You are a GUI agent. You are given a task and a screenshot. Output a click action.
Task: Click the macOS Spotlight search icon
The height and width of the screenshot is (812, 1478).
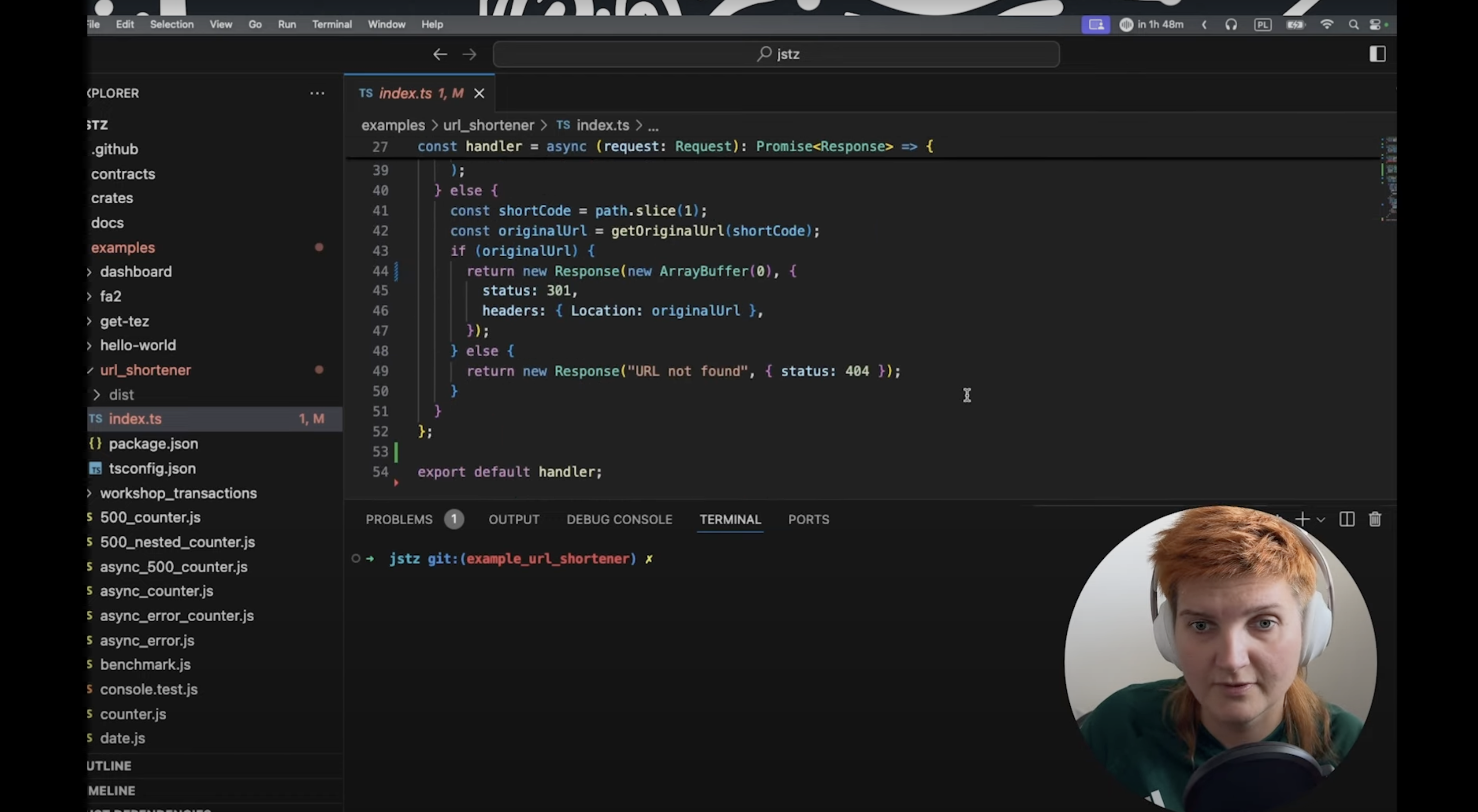pos(1354,24)
